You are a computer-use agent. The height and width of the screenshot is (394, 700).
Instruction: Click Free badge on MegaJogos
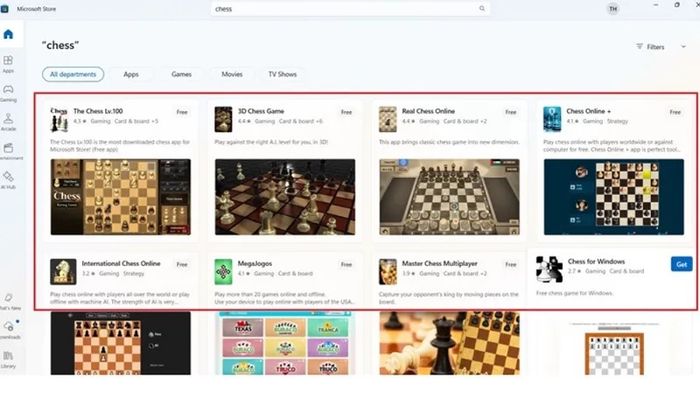coord(346,265)
